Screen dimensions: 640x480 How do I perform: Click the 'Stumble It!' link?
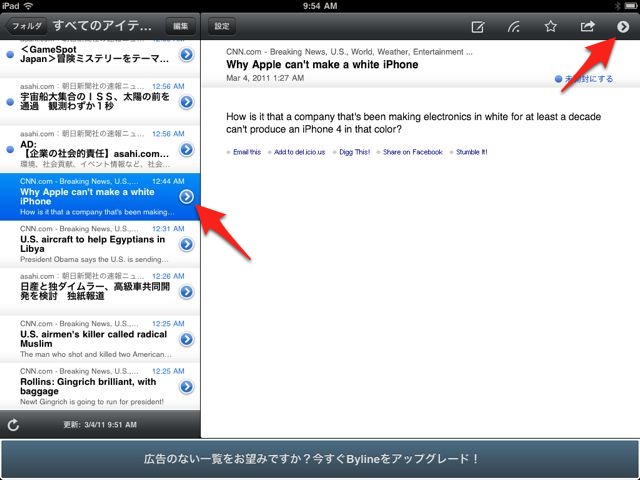pos(471,152)
